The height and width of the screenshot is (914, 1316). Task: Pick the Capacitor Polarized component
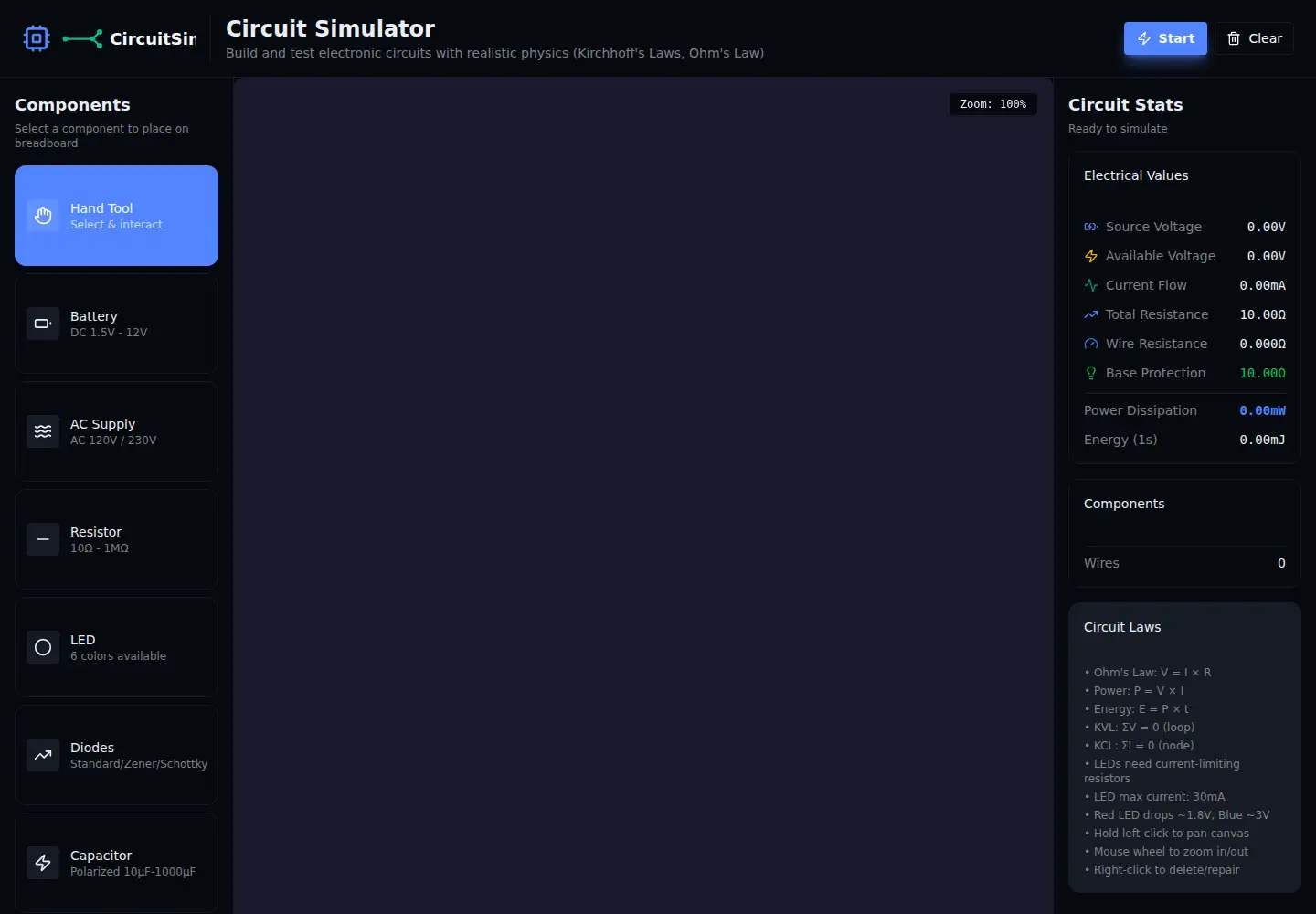(116, 863)
